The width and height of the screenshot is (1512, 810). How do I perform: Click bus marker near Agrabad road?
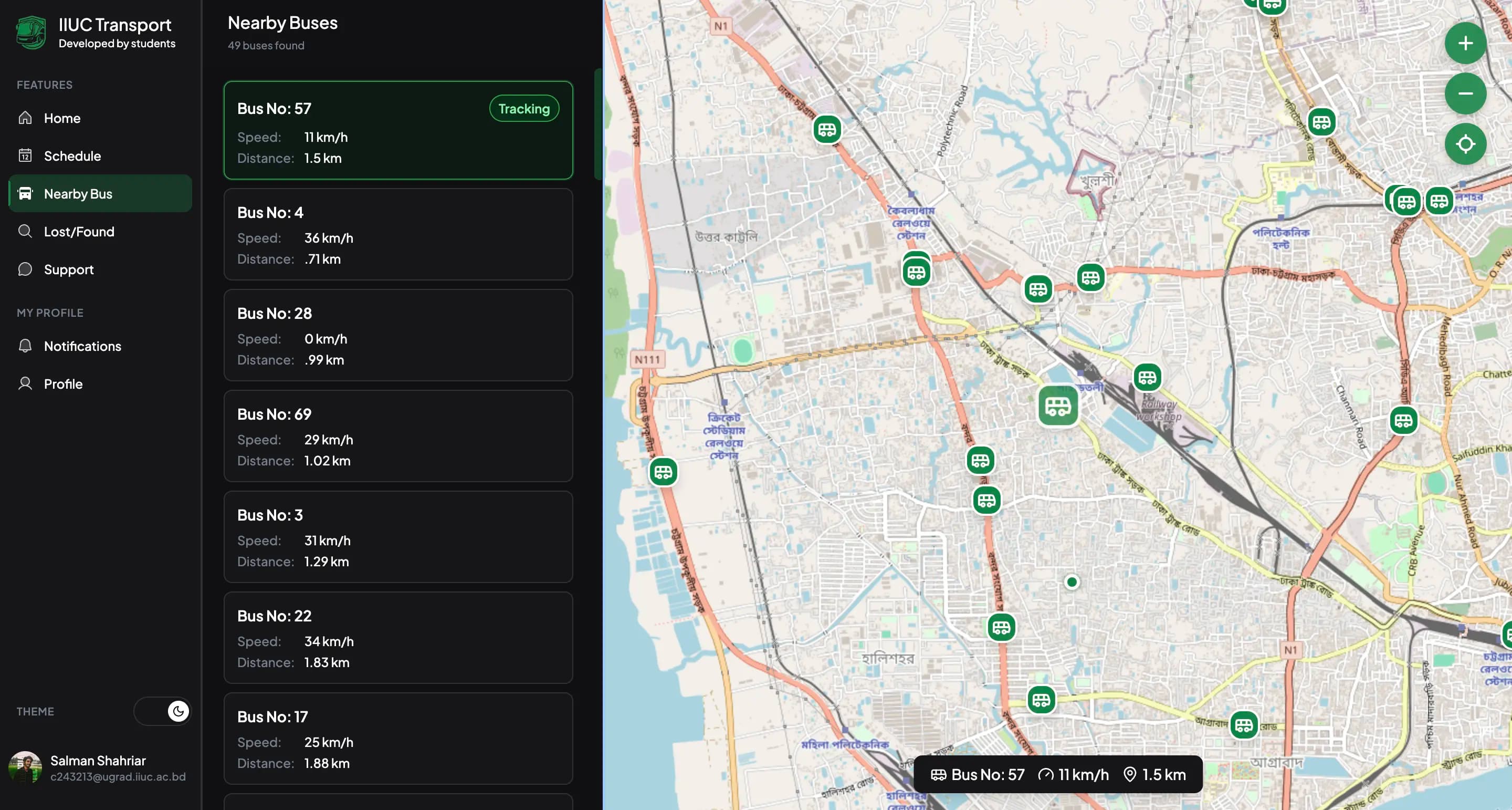pos(1243,725)
